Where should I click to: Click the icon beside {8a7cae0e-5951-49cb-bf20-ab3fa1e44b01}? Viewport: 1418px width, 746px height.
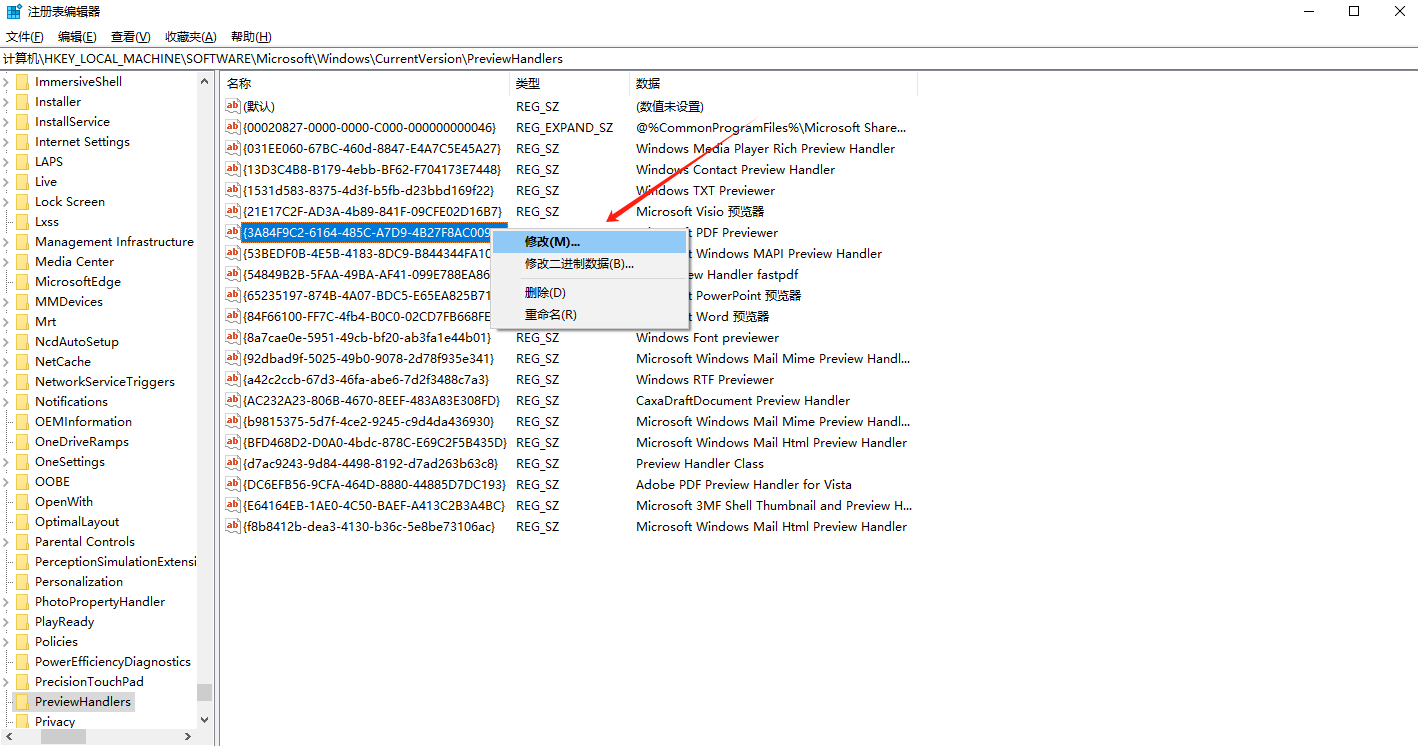pyautogui.click(x=233, y=337)
